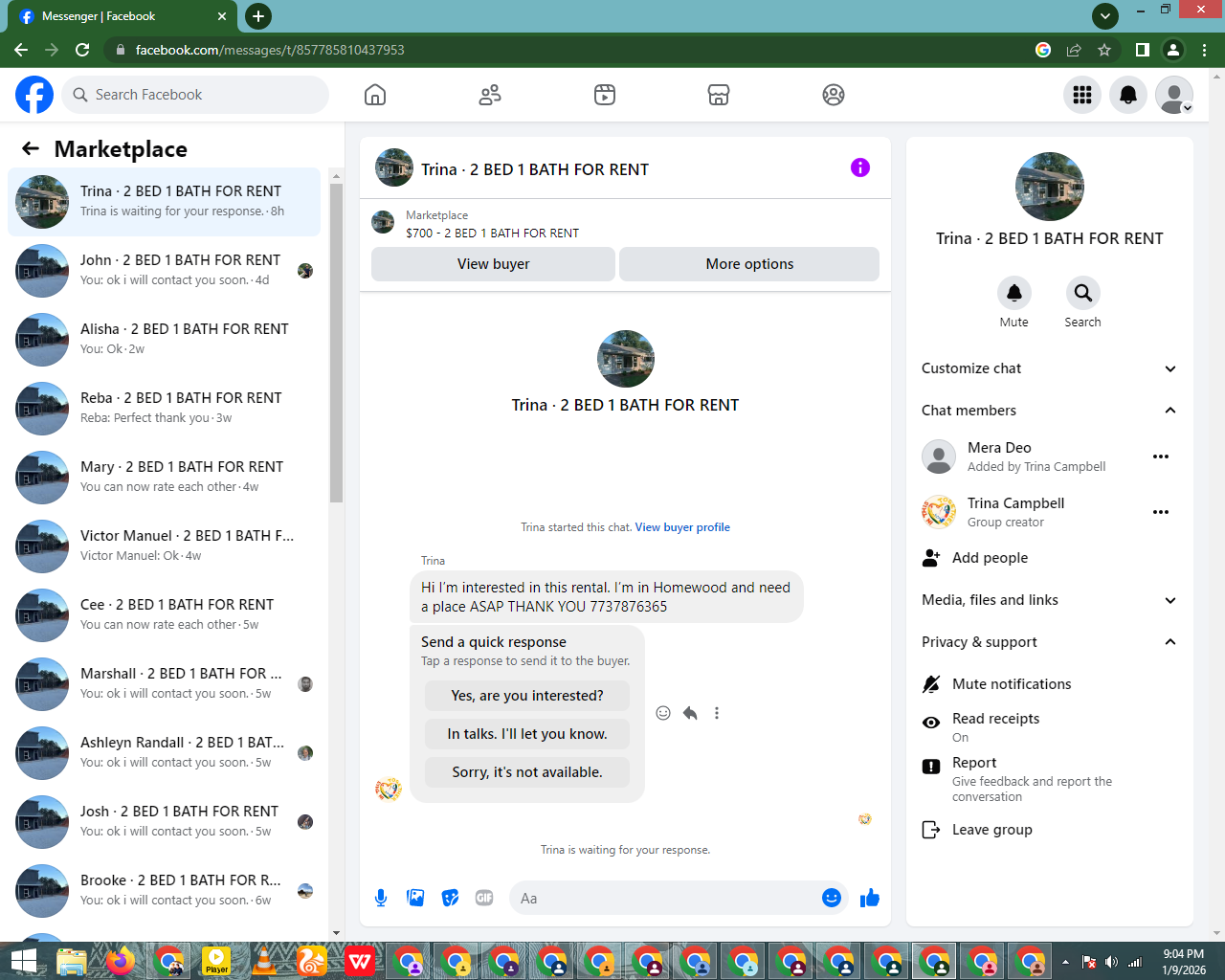Open Firefox from the taskbar
The image size is (1225, 980).
[121, 961]
